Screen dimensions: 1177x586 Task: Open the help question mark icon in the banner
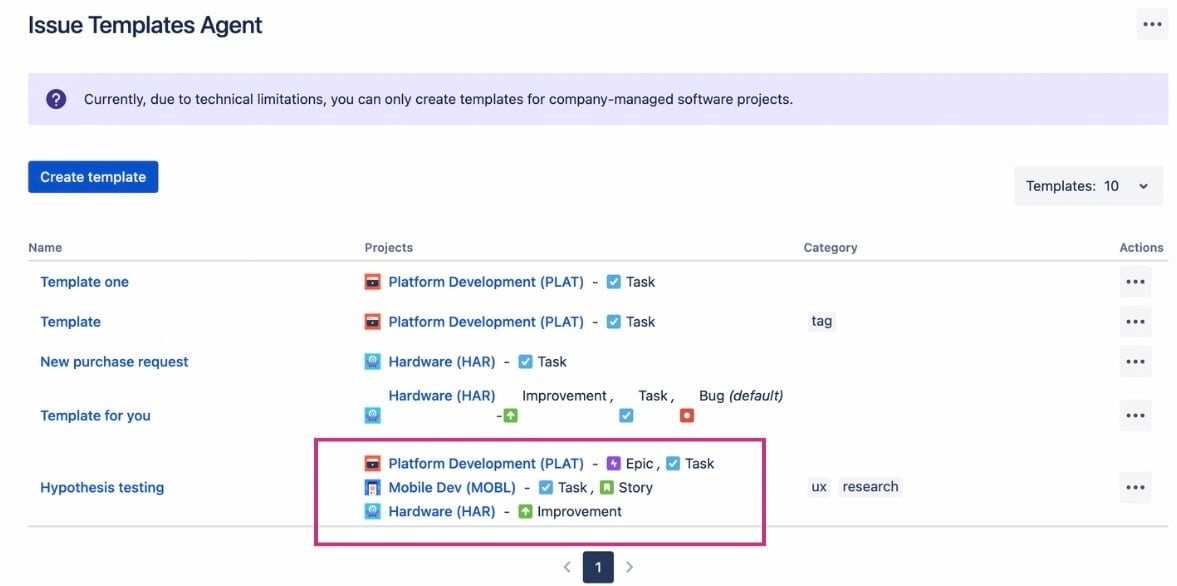[55, 99]
